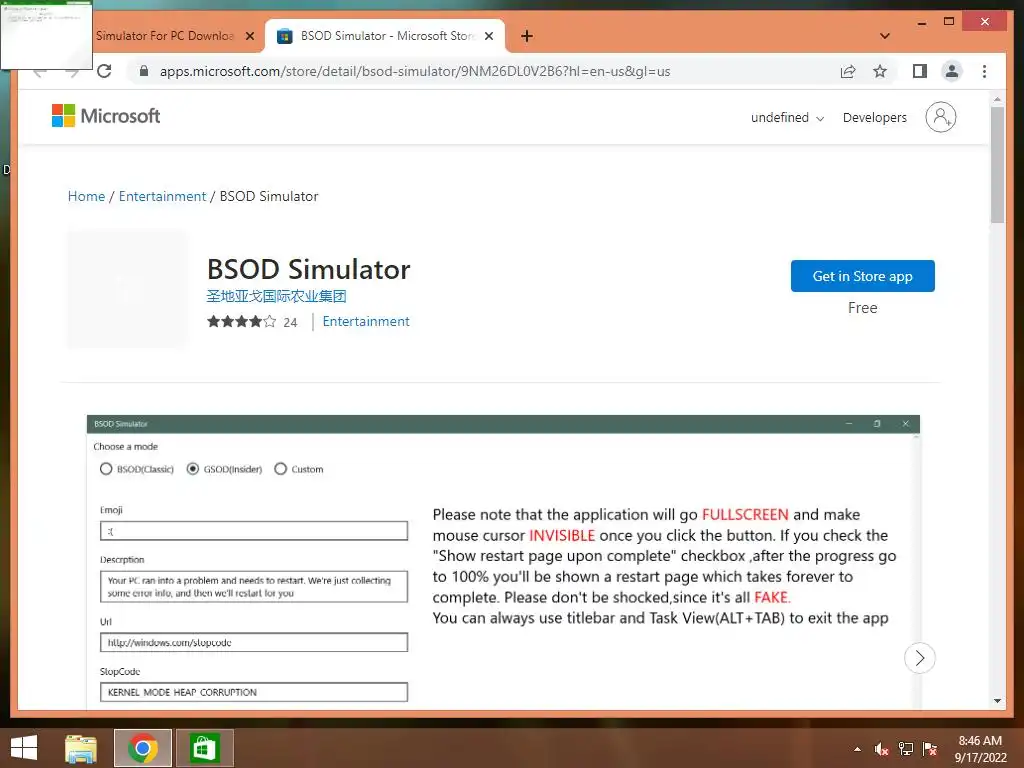Open the publisher name link under title
The image size is (1024, 768).
[x=276, y=296]
